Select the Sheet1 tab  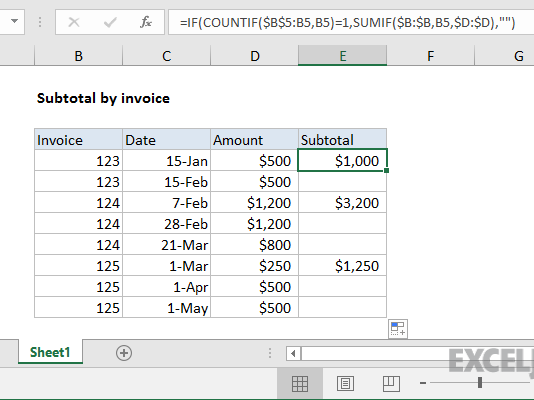tap(50, 352)
